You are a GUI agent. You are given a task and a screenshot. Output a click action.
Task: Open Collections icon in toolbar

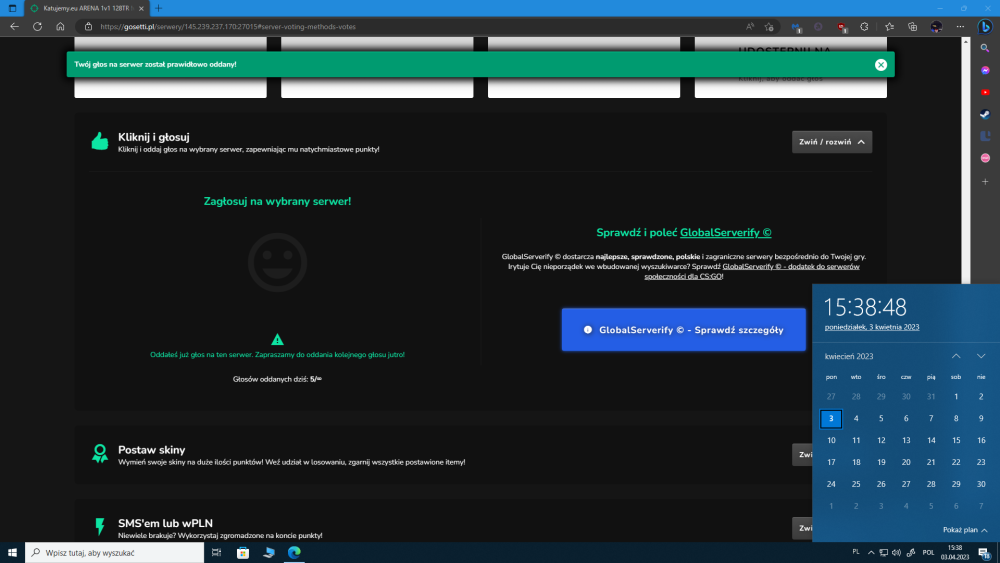pyautogui.click(x=913, y=27)
